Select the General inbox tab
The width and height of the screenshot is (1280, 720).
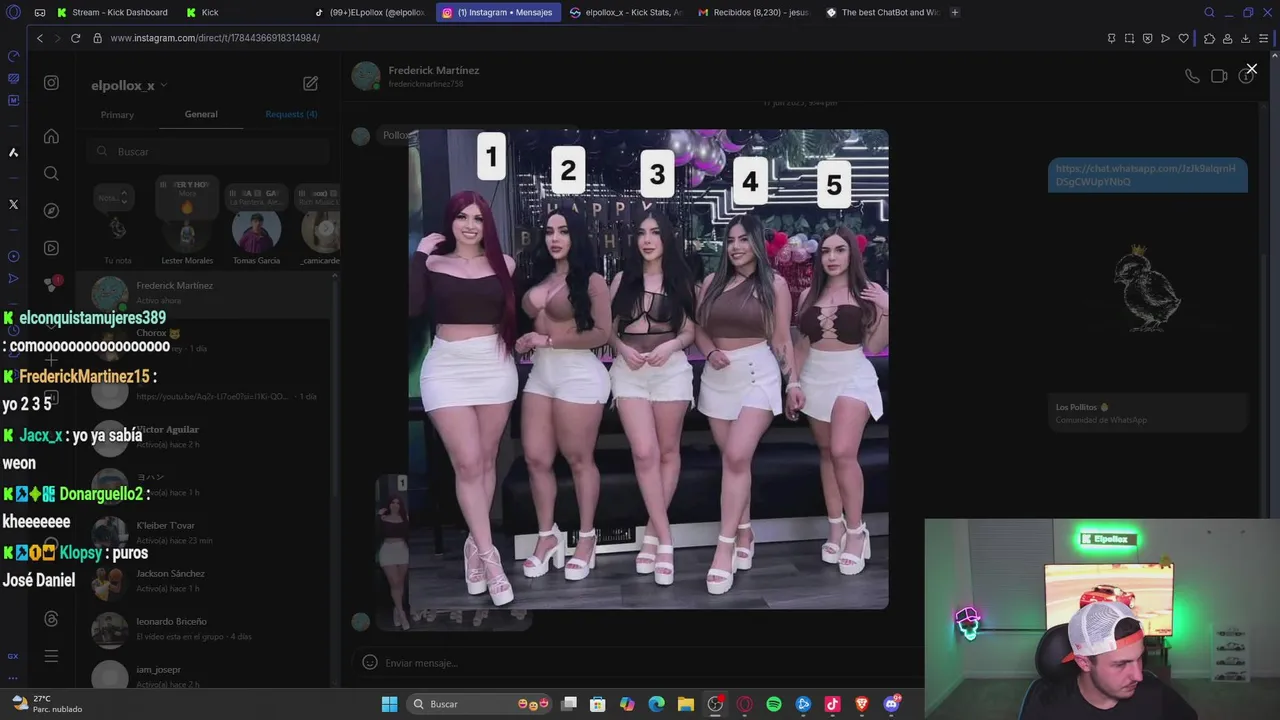201,114
